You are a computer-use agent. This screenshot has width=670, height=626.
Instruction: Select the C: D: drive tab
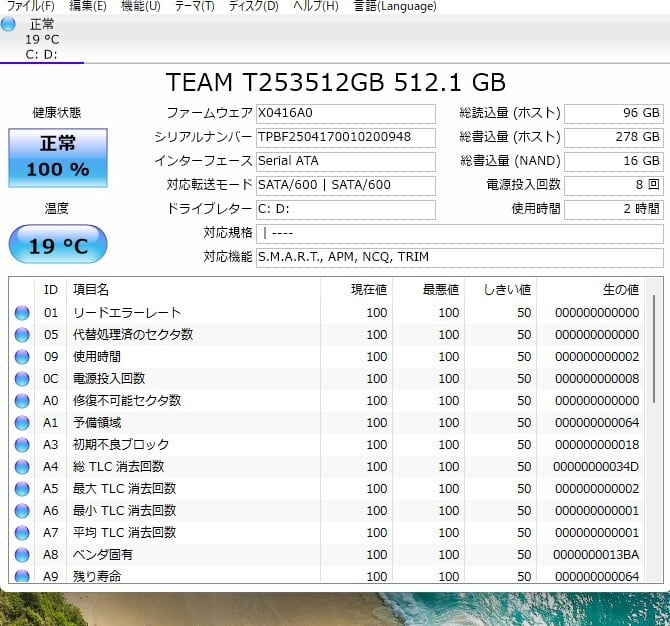(x=42, y=54)
